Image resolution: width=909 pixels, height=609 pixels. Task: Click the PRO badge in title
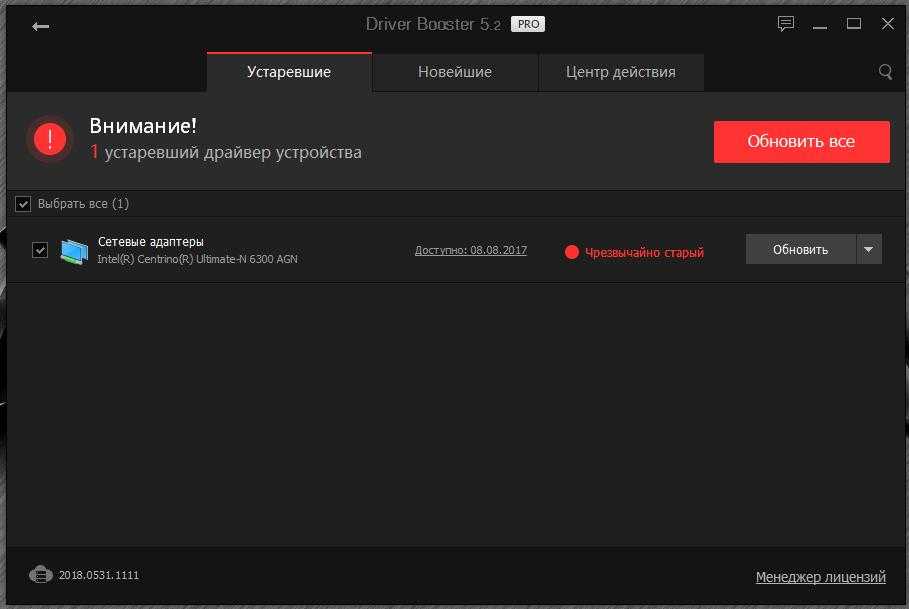[527, 24]
